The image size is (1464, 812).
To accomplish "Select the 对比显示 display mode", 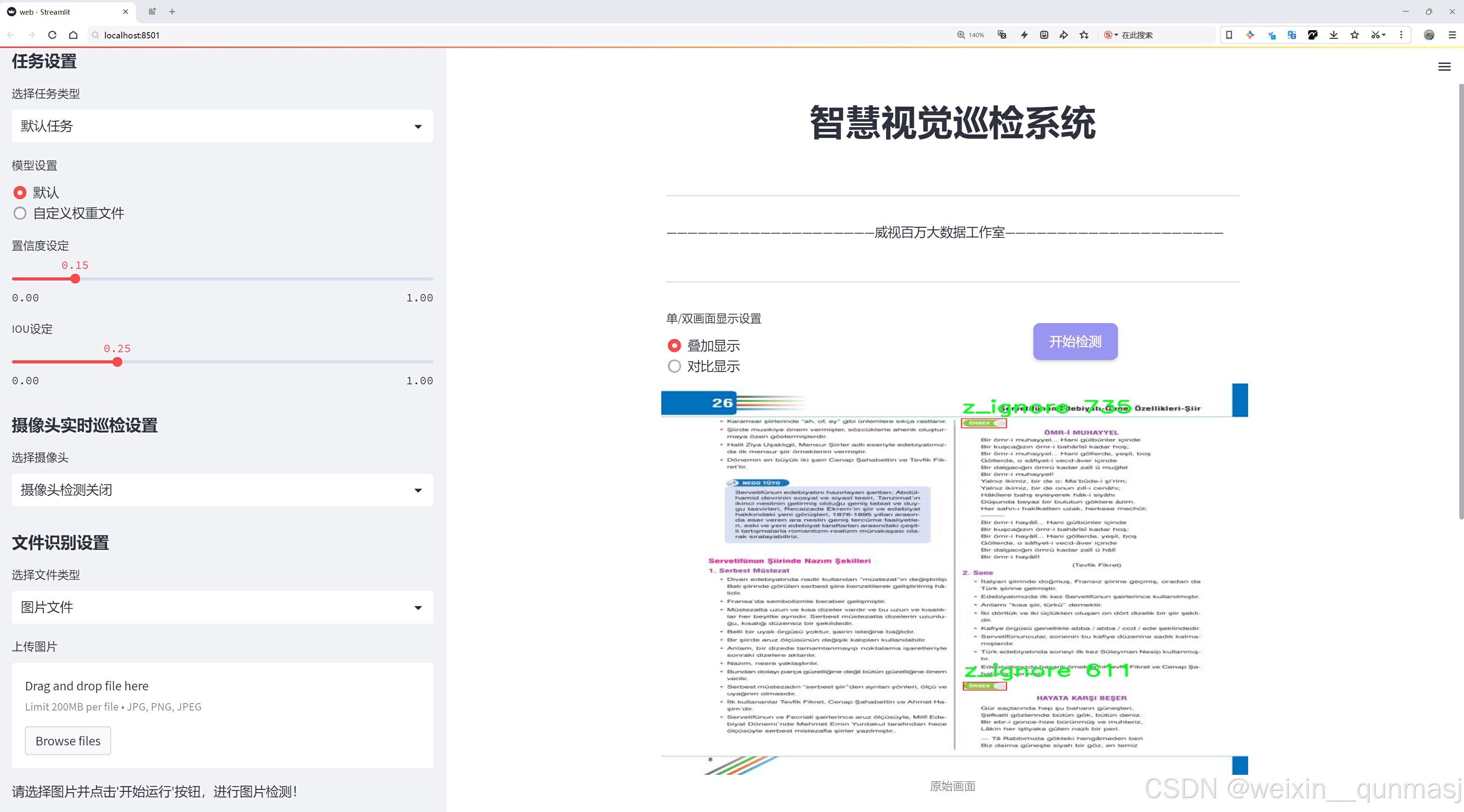I will pyautogui.click(x=674, y=367).
